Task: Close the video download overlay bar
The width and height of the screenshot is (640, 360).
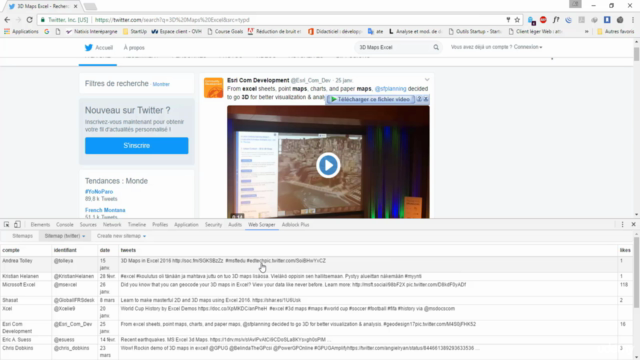Action: 426,99
